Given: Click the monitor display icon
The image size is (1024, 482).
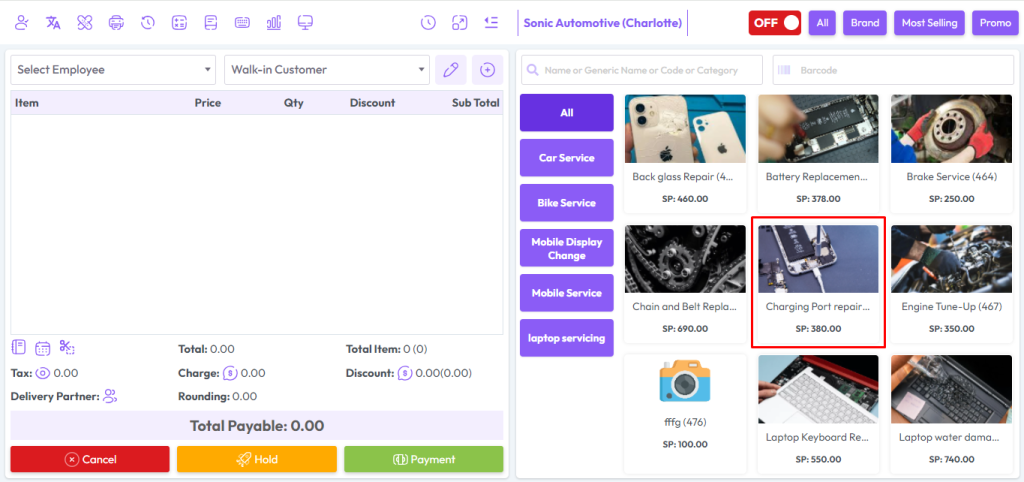Looking at the screenshot, I should (x=305, y=23).
